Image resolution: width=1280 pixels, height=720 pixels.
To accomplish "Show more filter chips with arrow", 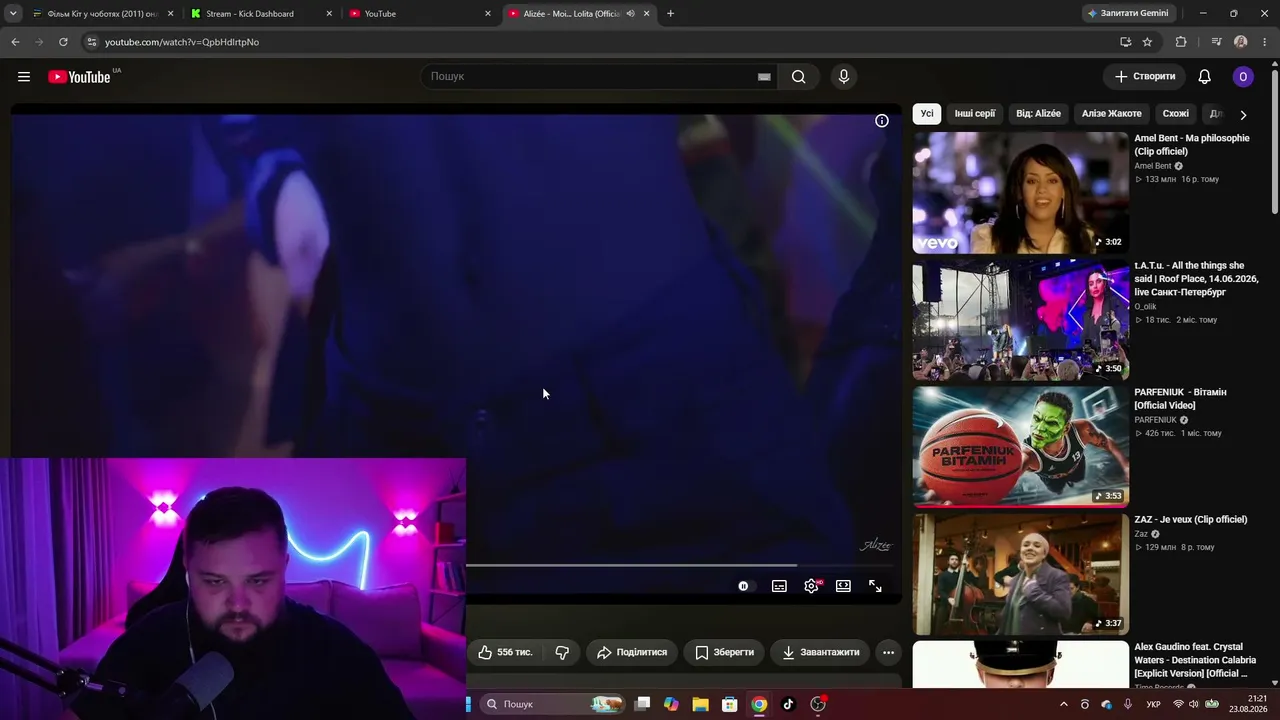I will pos(1243,114).
